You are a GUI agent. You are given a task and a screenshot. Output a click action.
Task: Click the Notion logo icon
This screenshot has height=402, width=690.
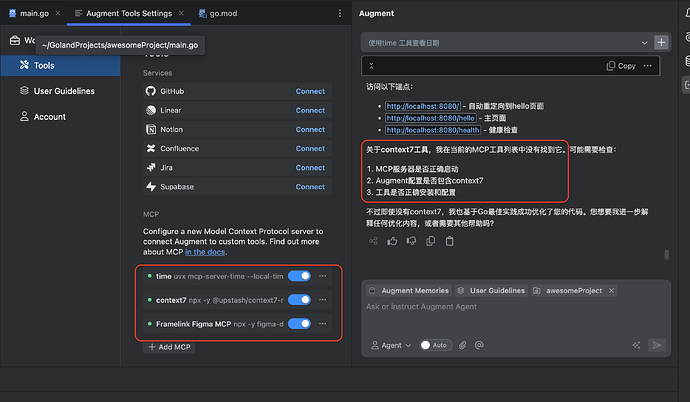151,129
